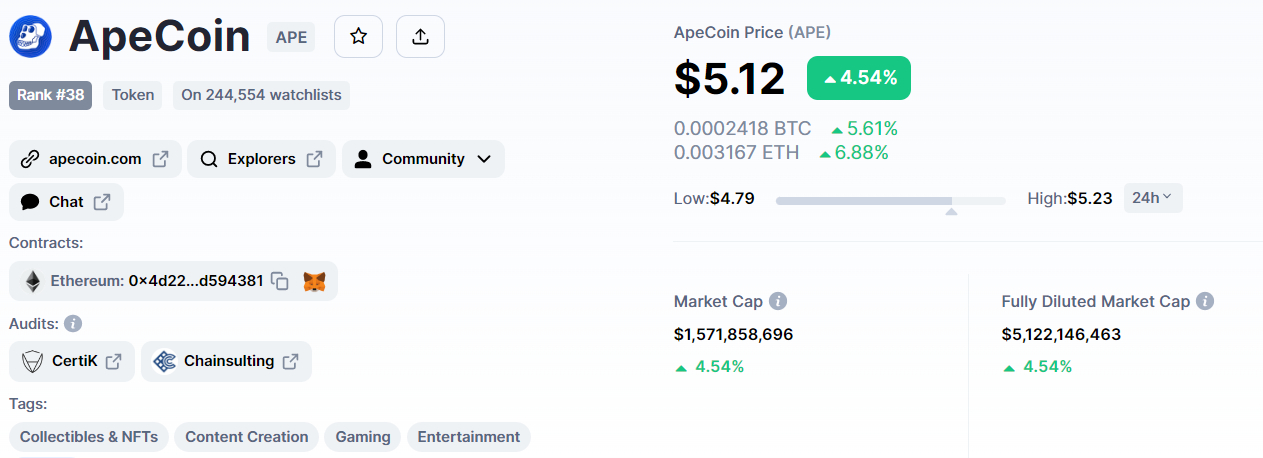1263x458 pixels.
Task: Click the low-high price range slider
Action: (890, 201)
